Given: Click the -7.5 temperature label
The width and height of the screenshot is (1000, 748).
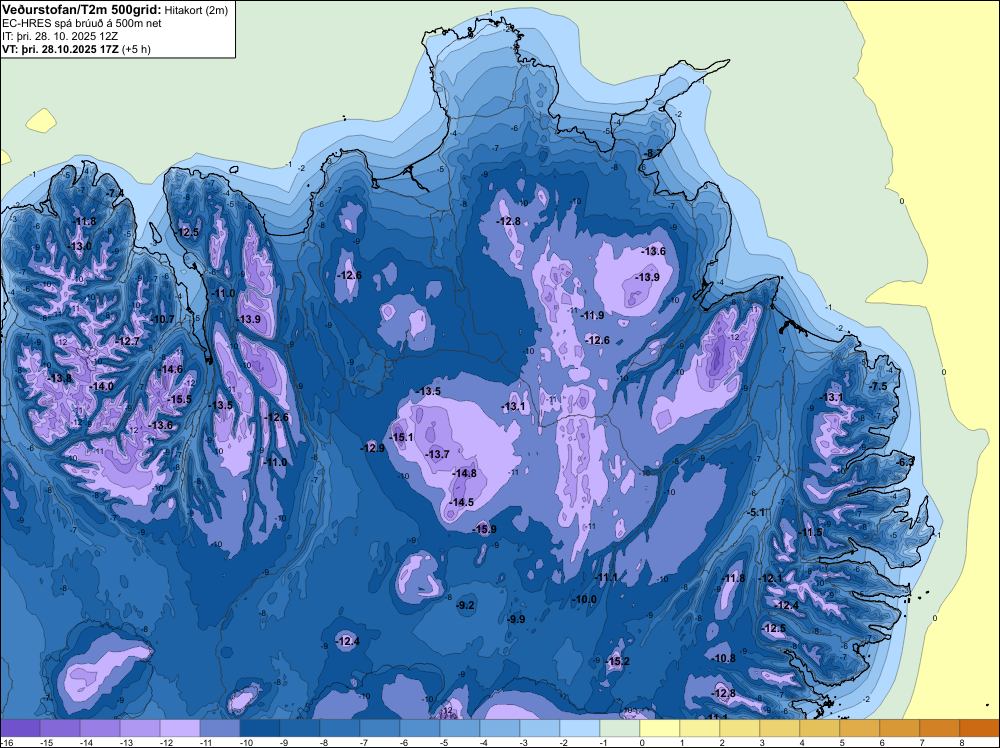Looking at the screenshot, I should 878,386.
